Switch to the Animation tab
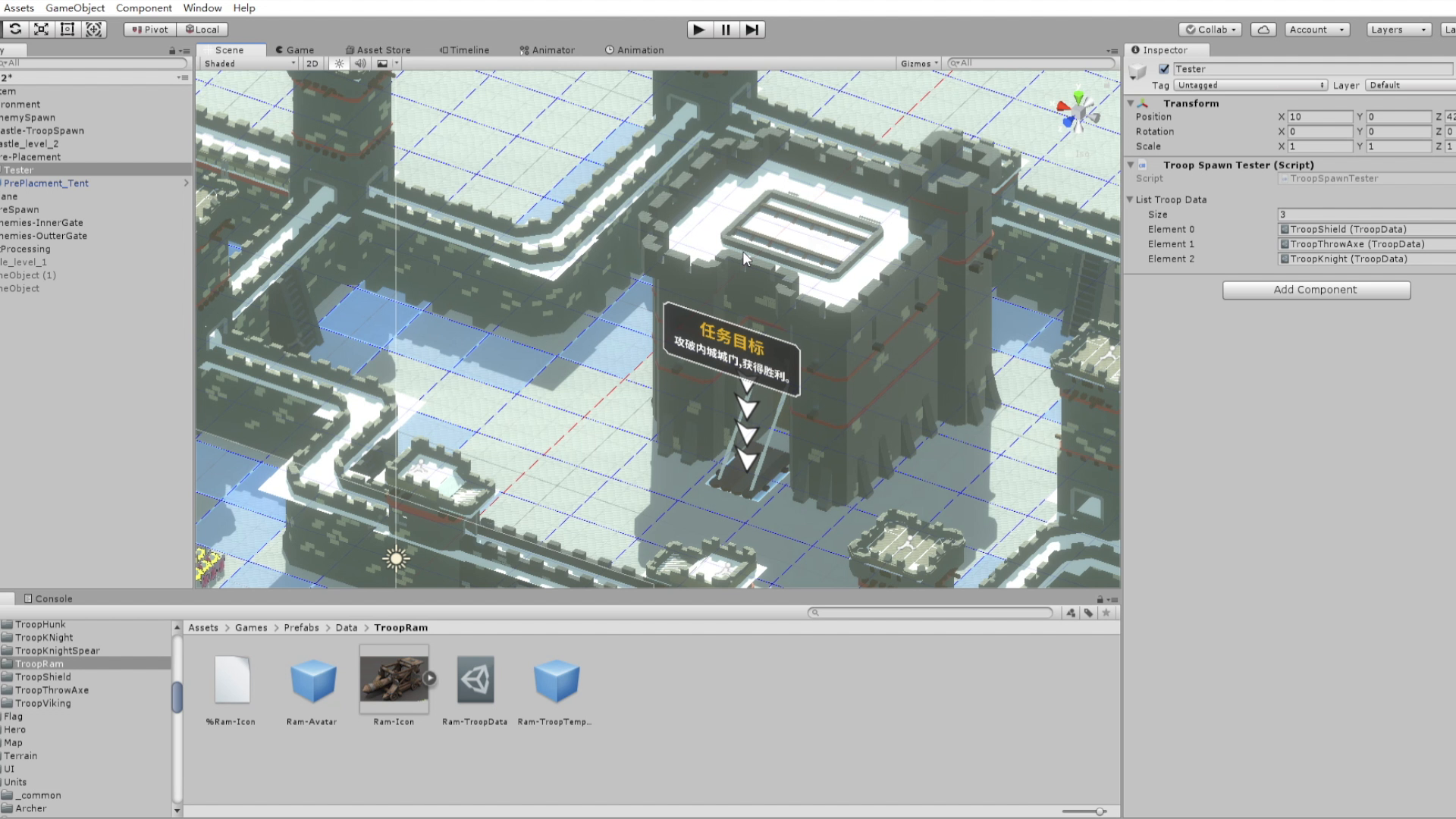The height and width of the screenshot is (819, 1456). (x=635, y=50)
